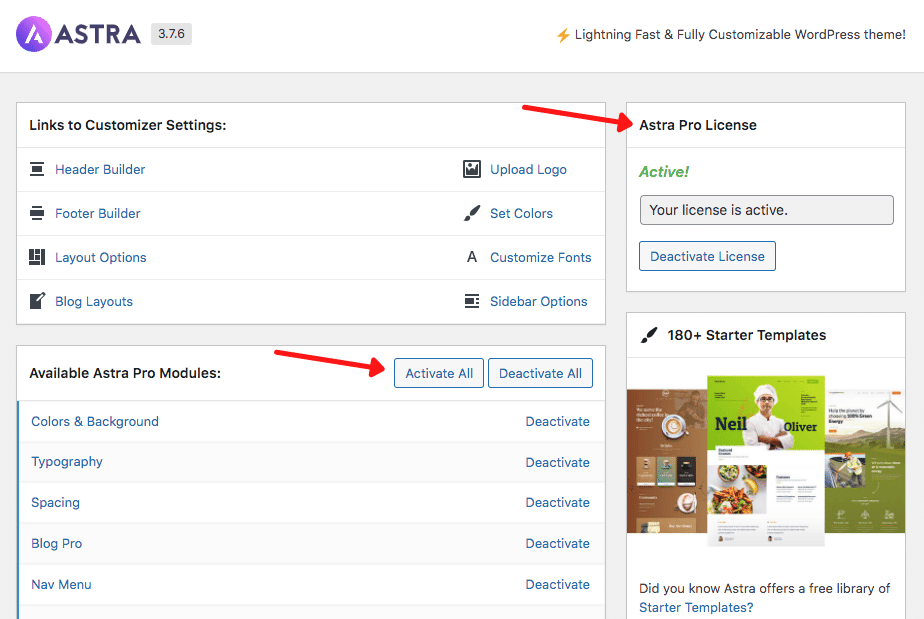Open Sidebar Options settings

539,301
